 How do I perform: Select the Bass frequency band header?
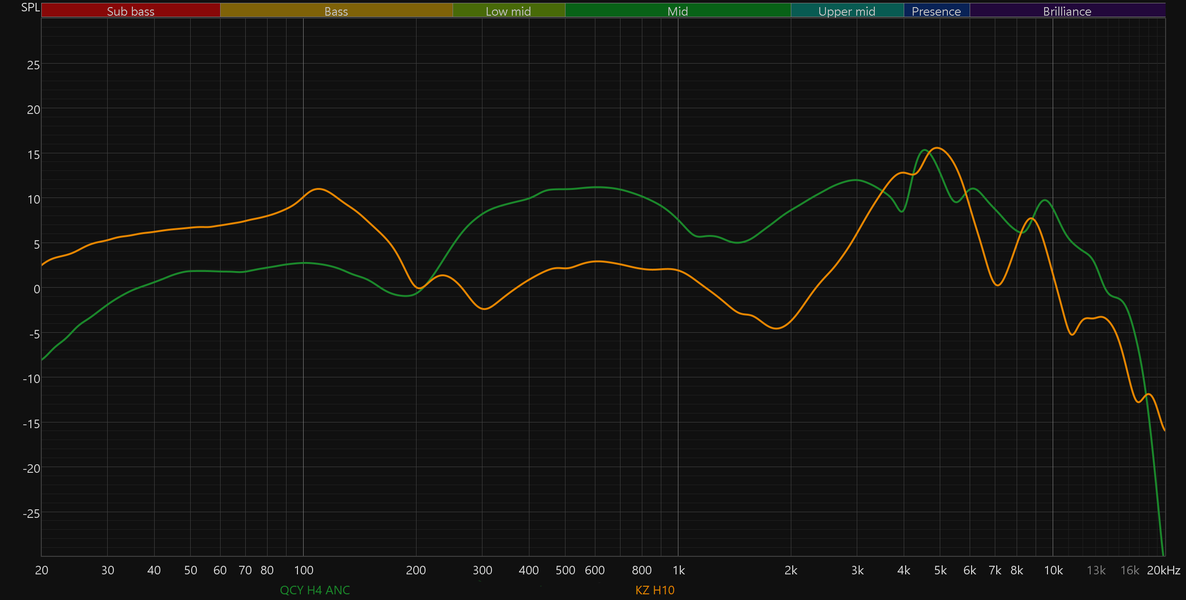336,11
